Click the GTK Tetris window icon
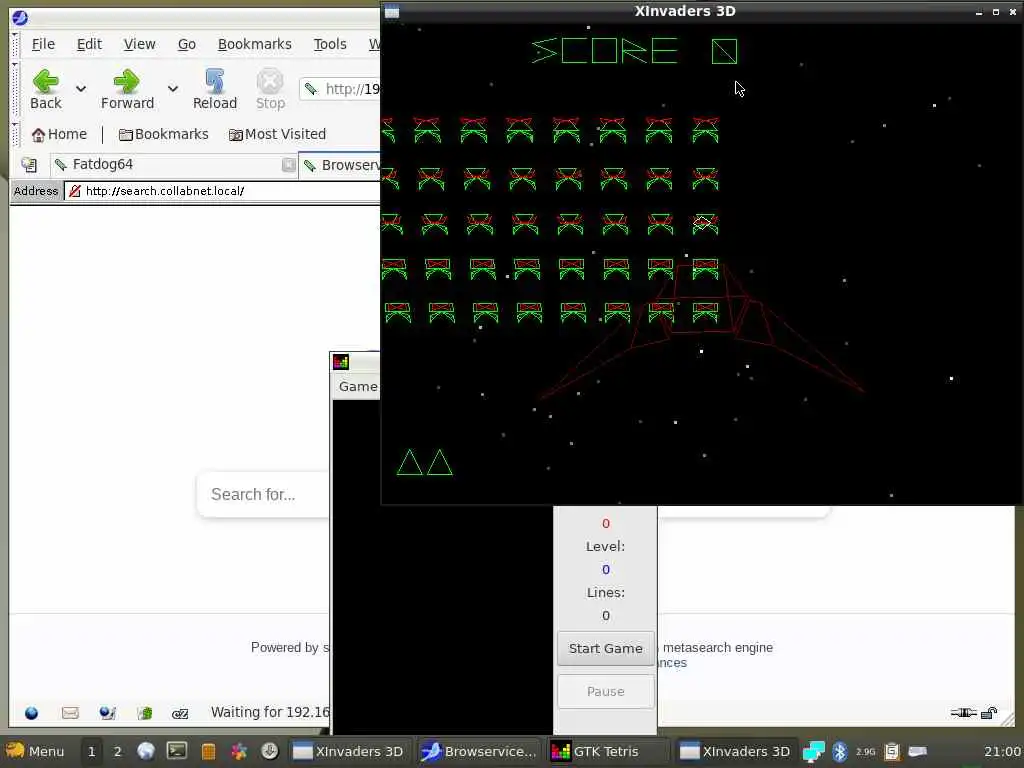This screenshot has height=768, width=1024. [x=341, y=362]
